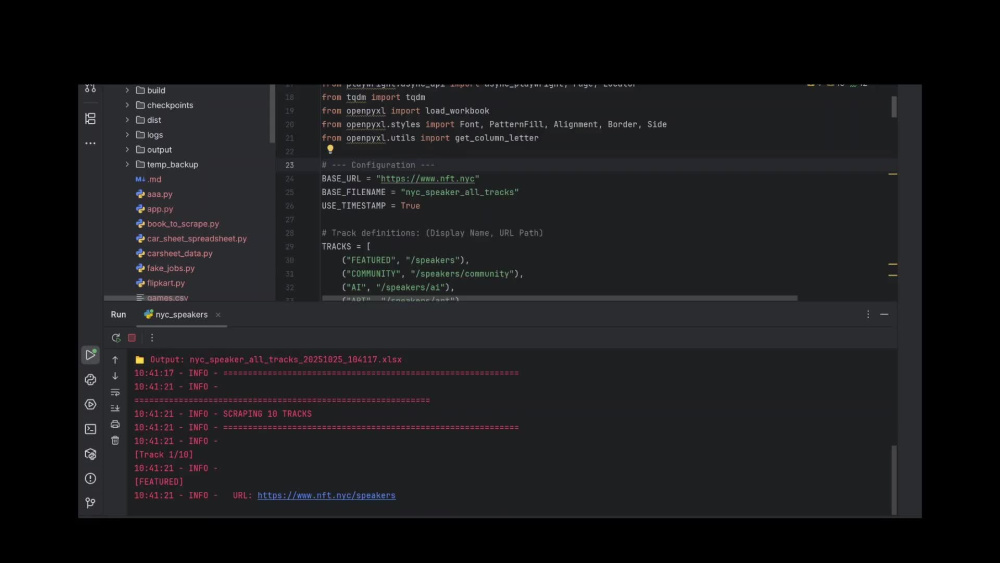Viewport: 1000px width, 563px height.
Task: Select aaa.py in project tree
Action: [x=154, y=194]
